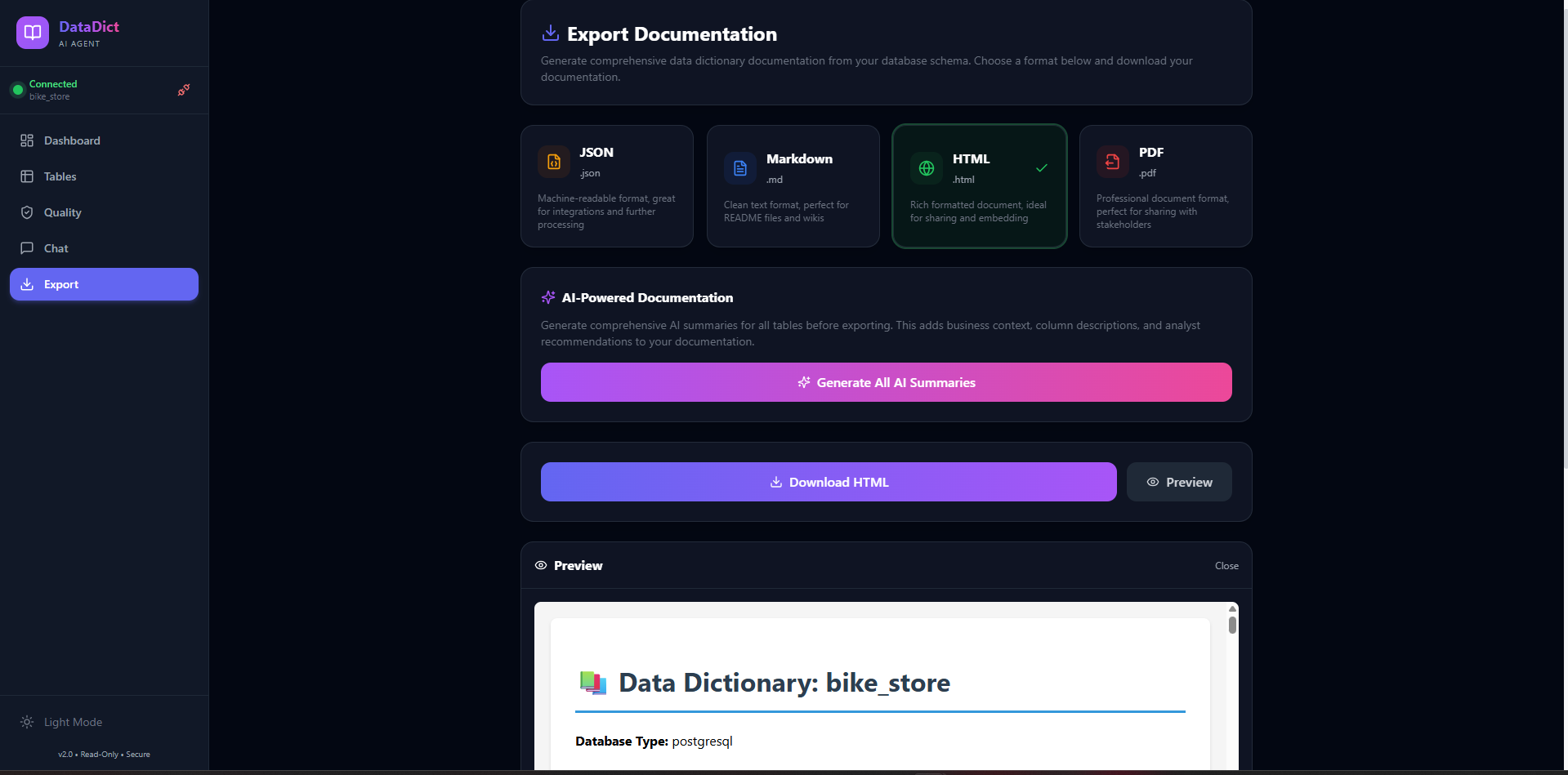Click the Export Documentation header download icon
The height and width of the screenshot is (775, 1568).
pos(551,33)
